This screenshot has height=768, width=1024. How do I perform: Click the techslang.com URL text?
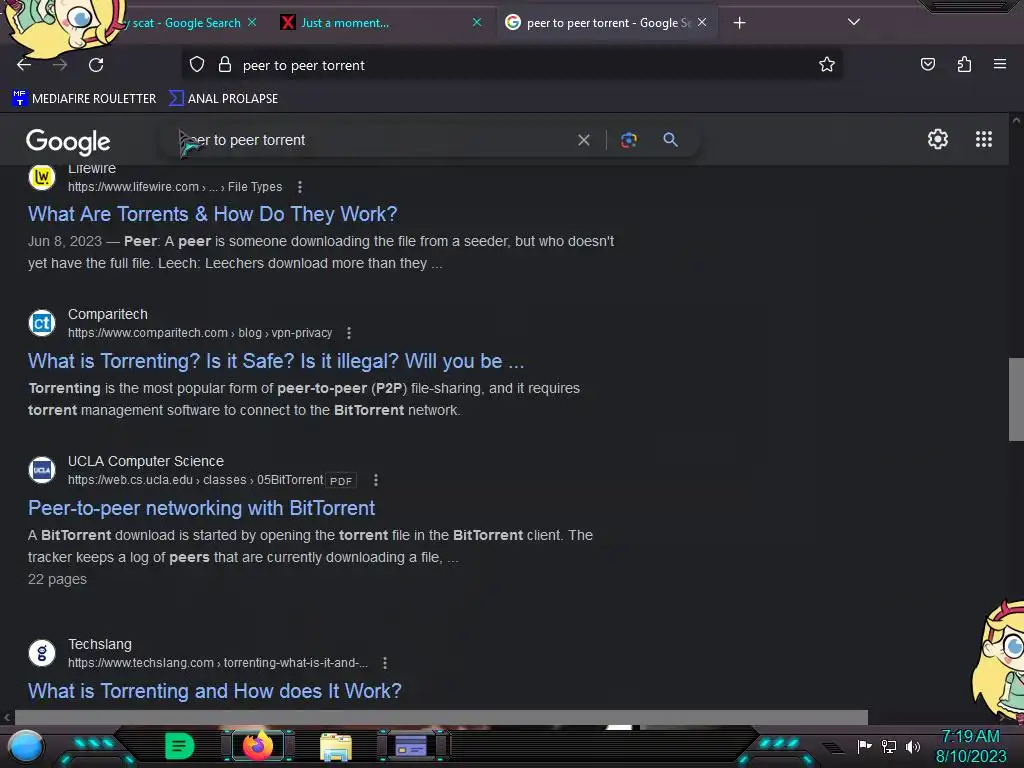(217, 663)
